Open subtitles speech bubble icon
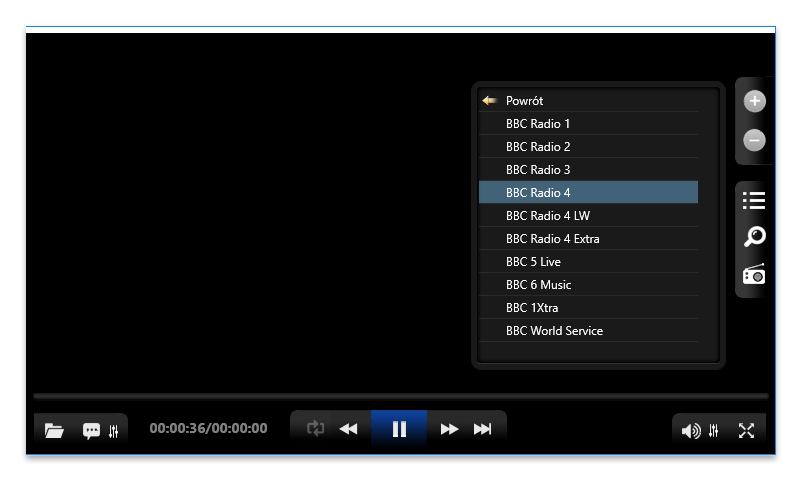The image size is (802, 481). tap(91, 431)
